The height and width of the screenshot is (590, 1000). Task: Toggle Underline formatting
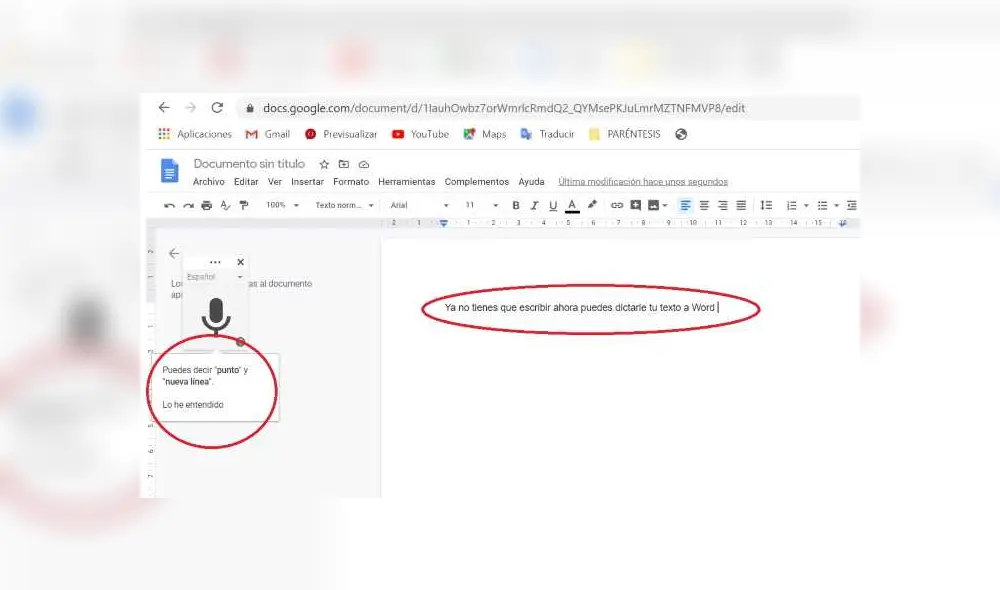tap(551, 205)
